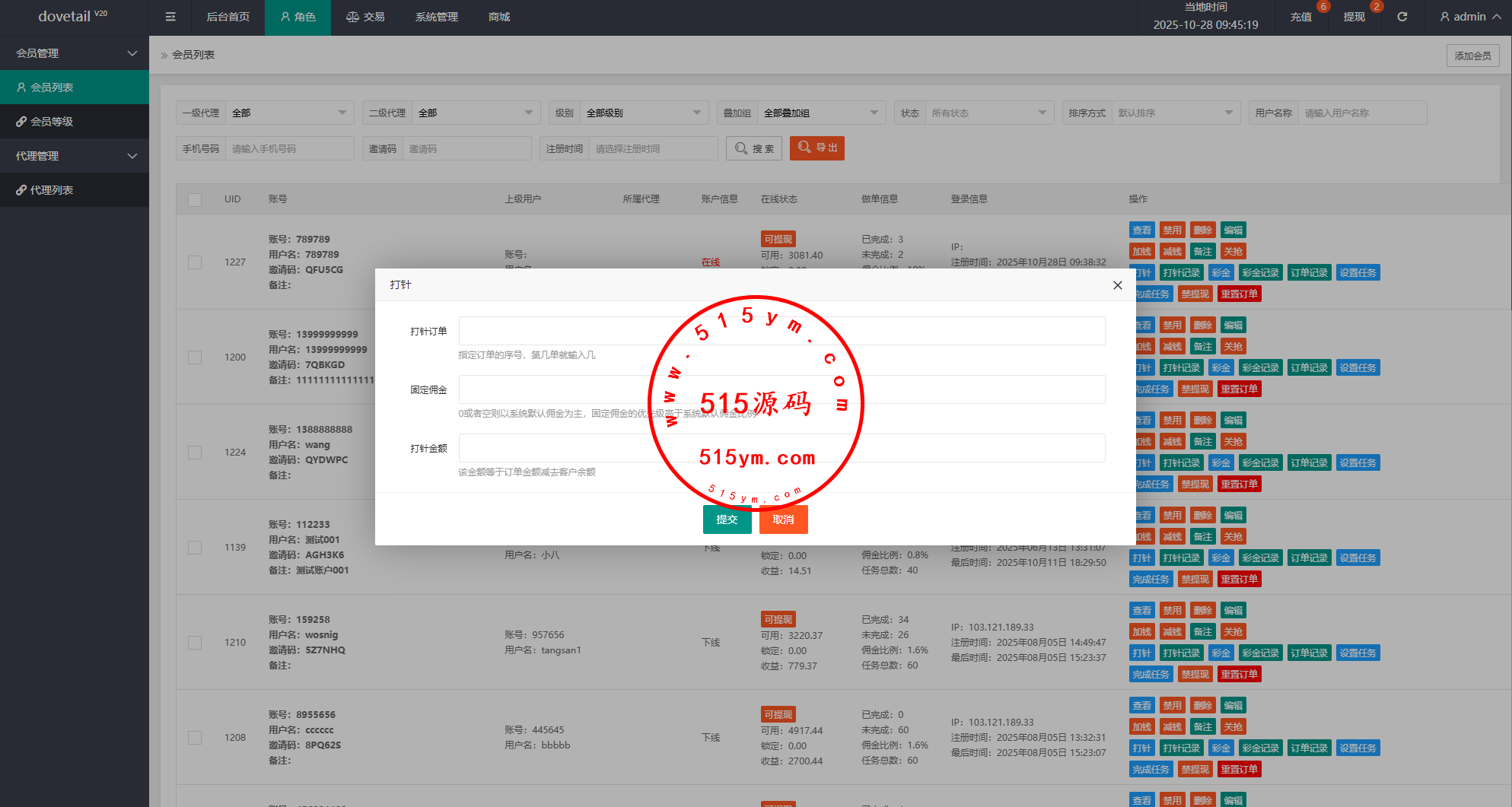Screen dimensions: 1512x807
Task: Toggle the select-all checkbox in table header
Action: click(195, 199)
